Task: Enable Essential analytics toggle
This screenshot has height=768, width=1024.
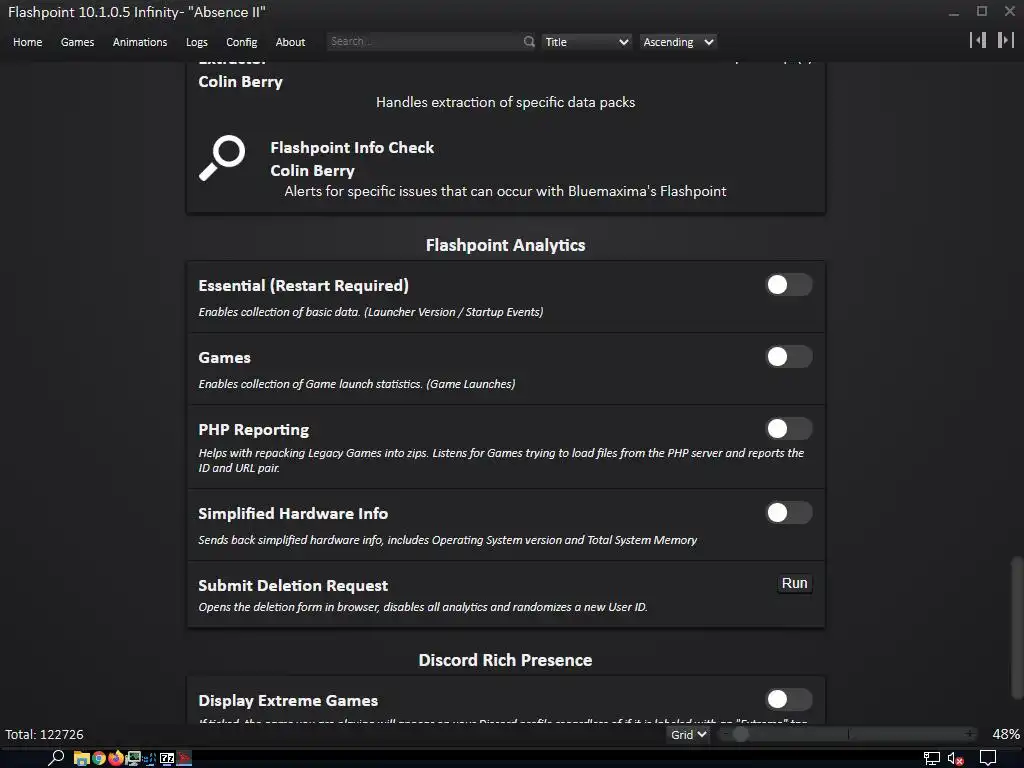Action: tap(789, 285)
